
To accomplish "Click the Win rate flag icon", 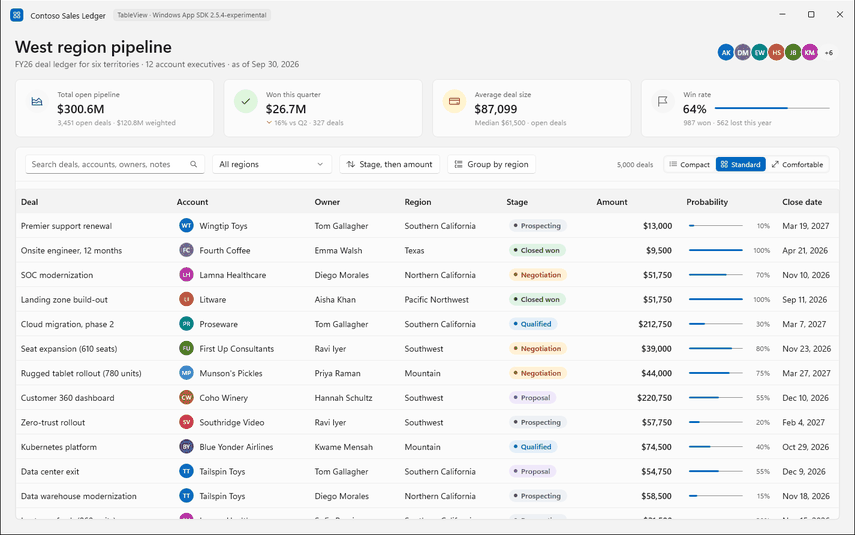I will (663, 101).
